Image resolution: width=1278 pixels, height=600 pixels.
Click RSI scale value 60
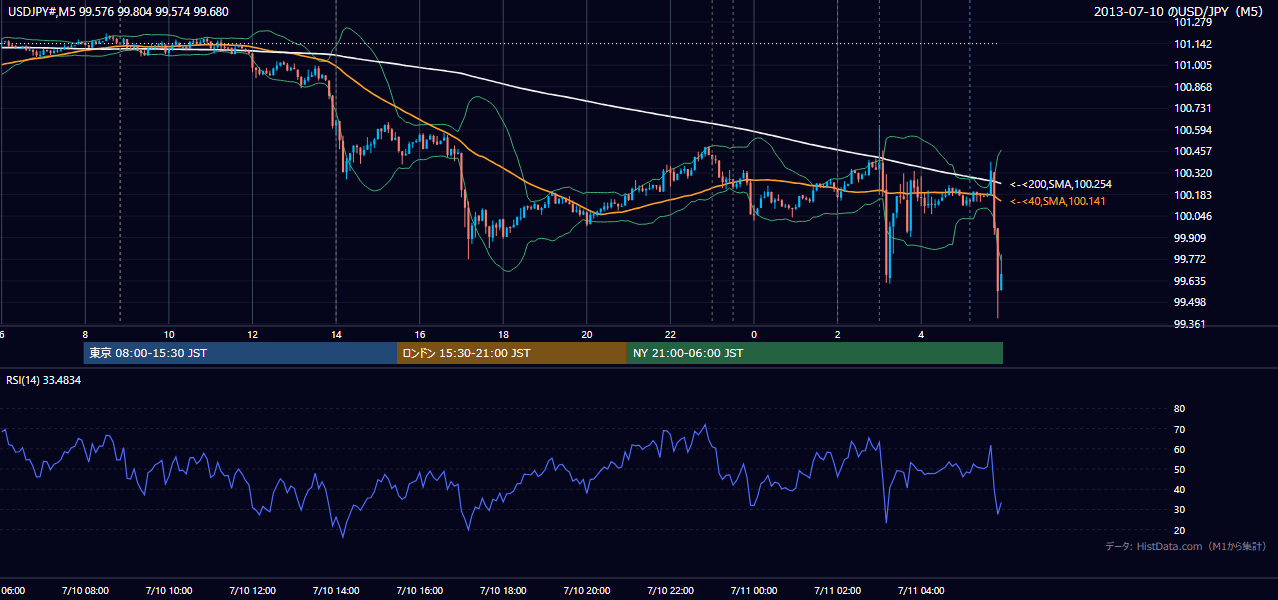point(1179,449)
